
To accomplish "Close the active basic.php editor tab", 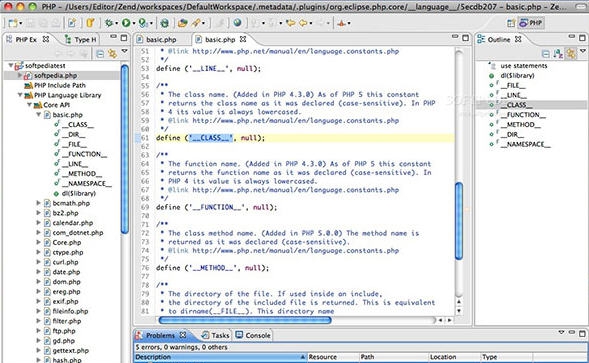I will (243, 39).
